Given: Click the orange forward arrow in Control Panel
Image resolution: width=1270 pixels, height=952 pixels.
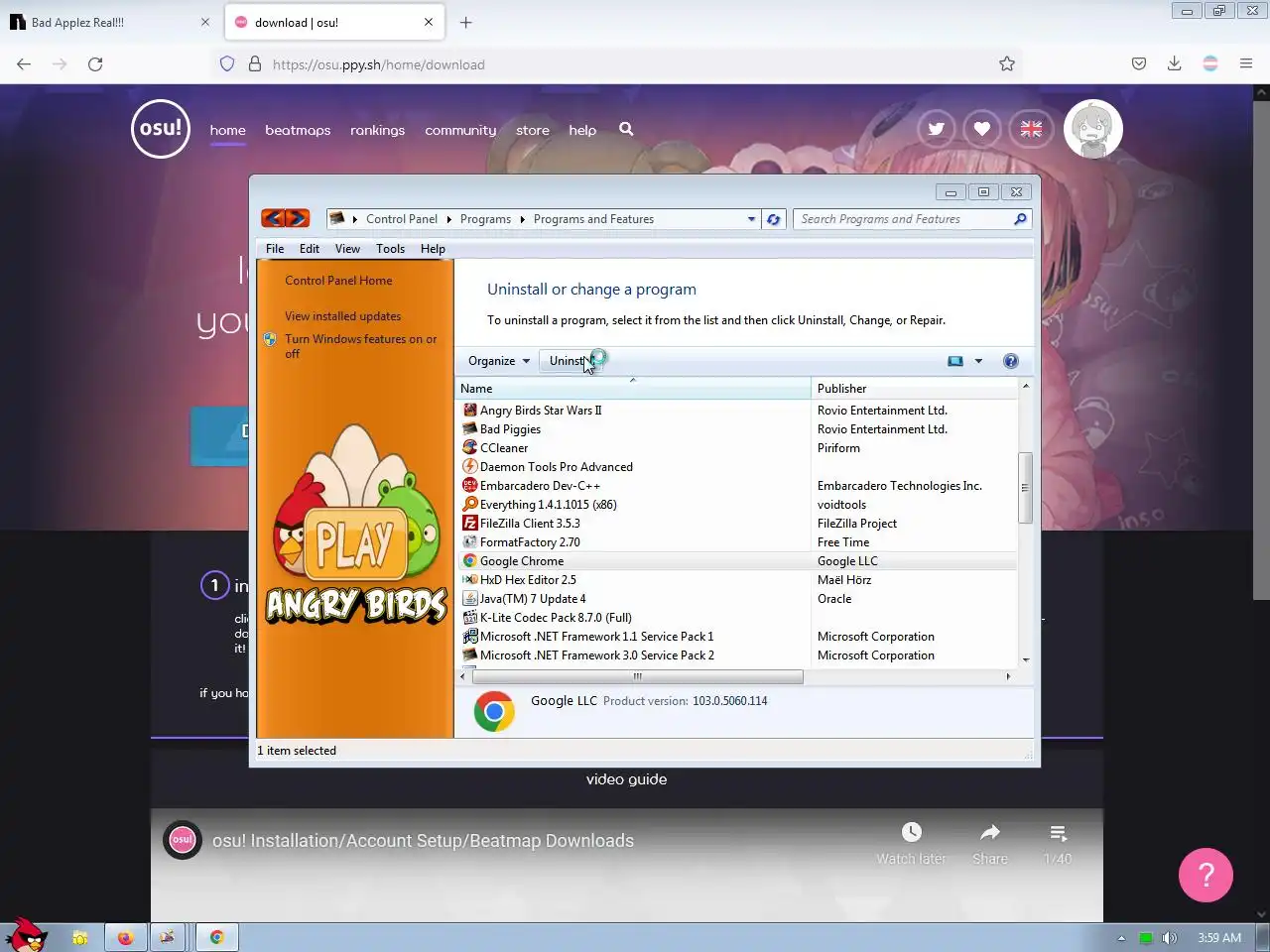Looking at the screenshot, I should coord(298,218).
